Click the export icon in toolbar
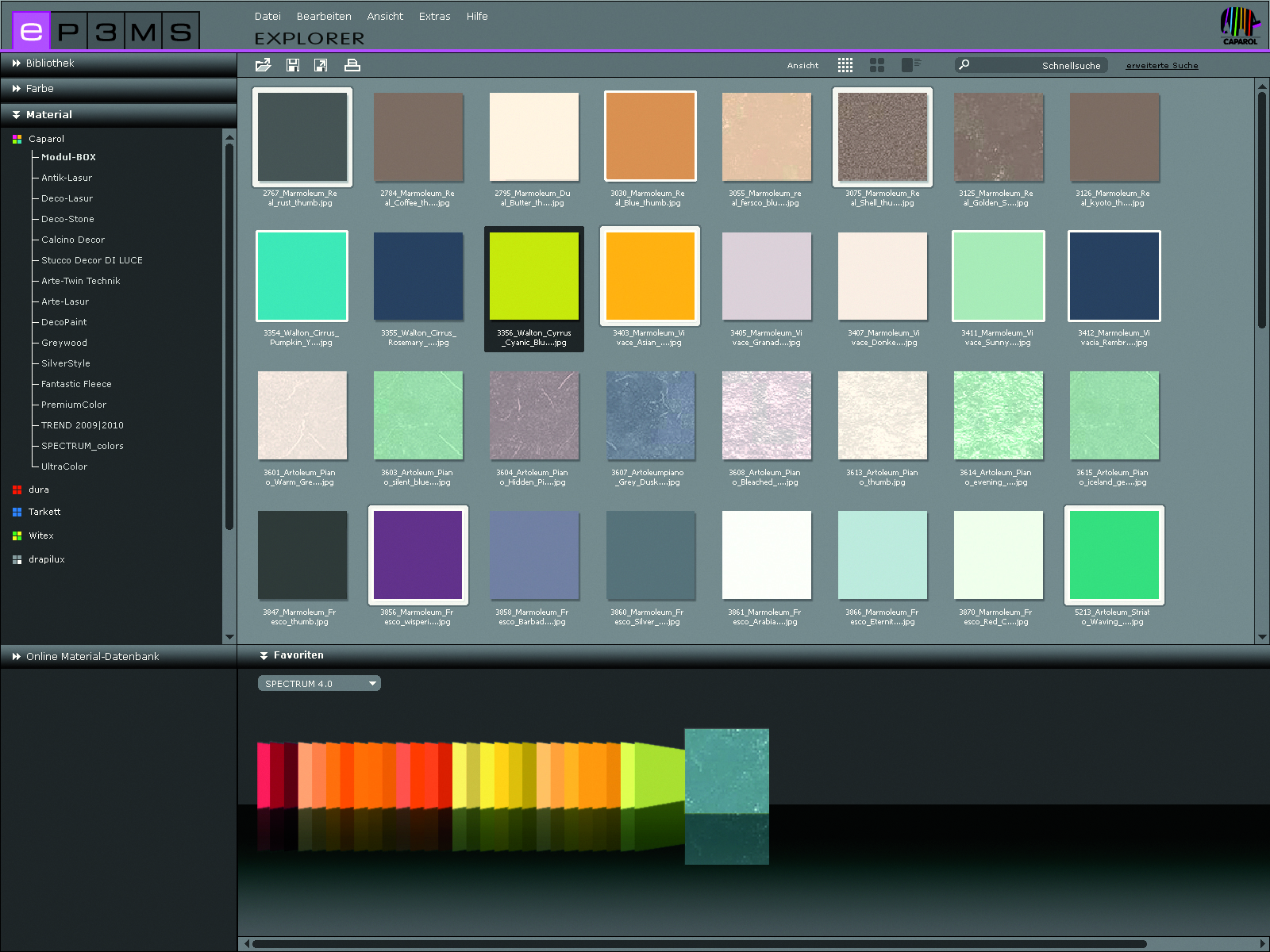Viewport: 1270px width, 952px height. pos(321,65)
